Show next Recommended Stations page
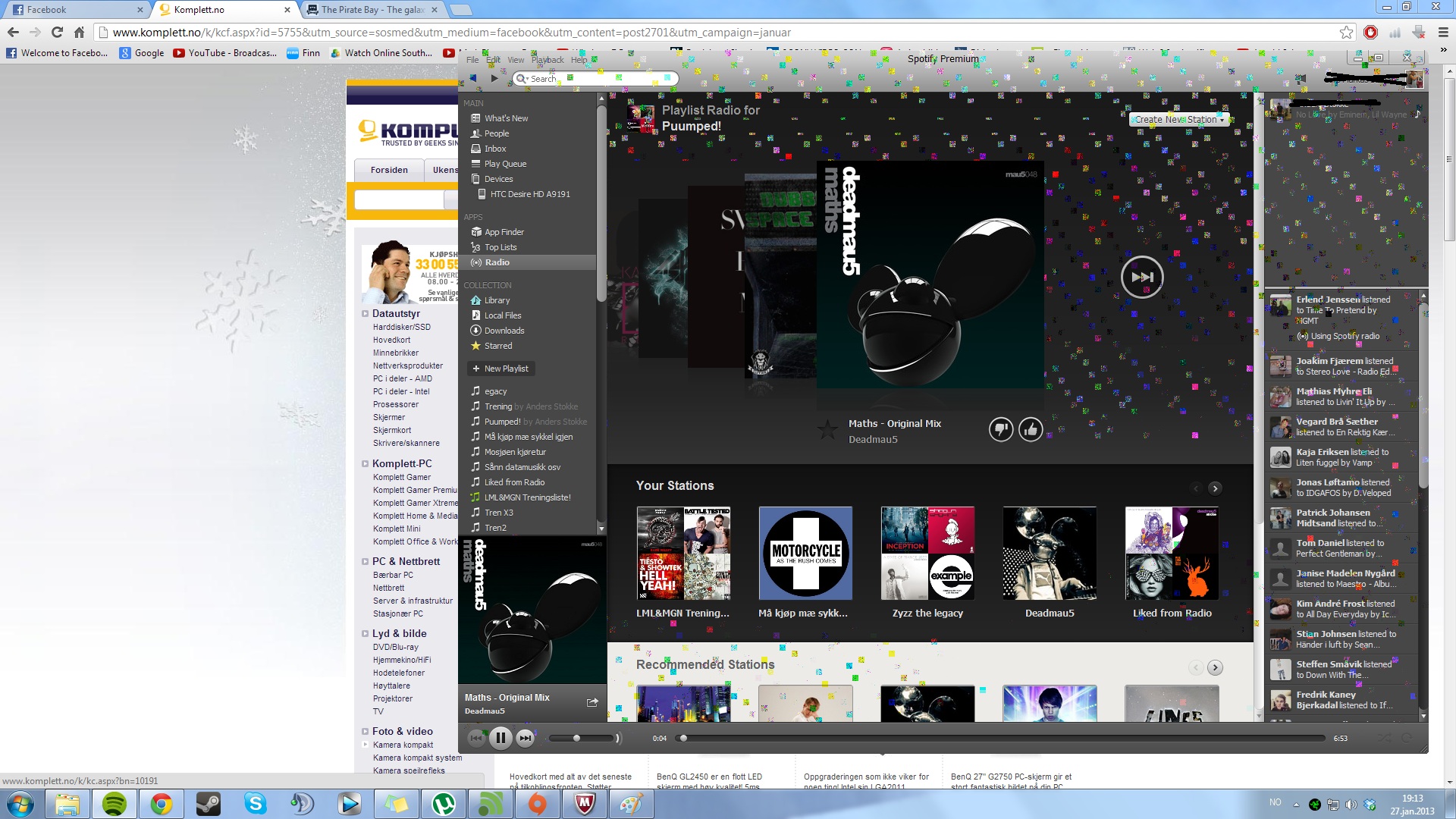 (1215, 667)
